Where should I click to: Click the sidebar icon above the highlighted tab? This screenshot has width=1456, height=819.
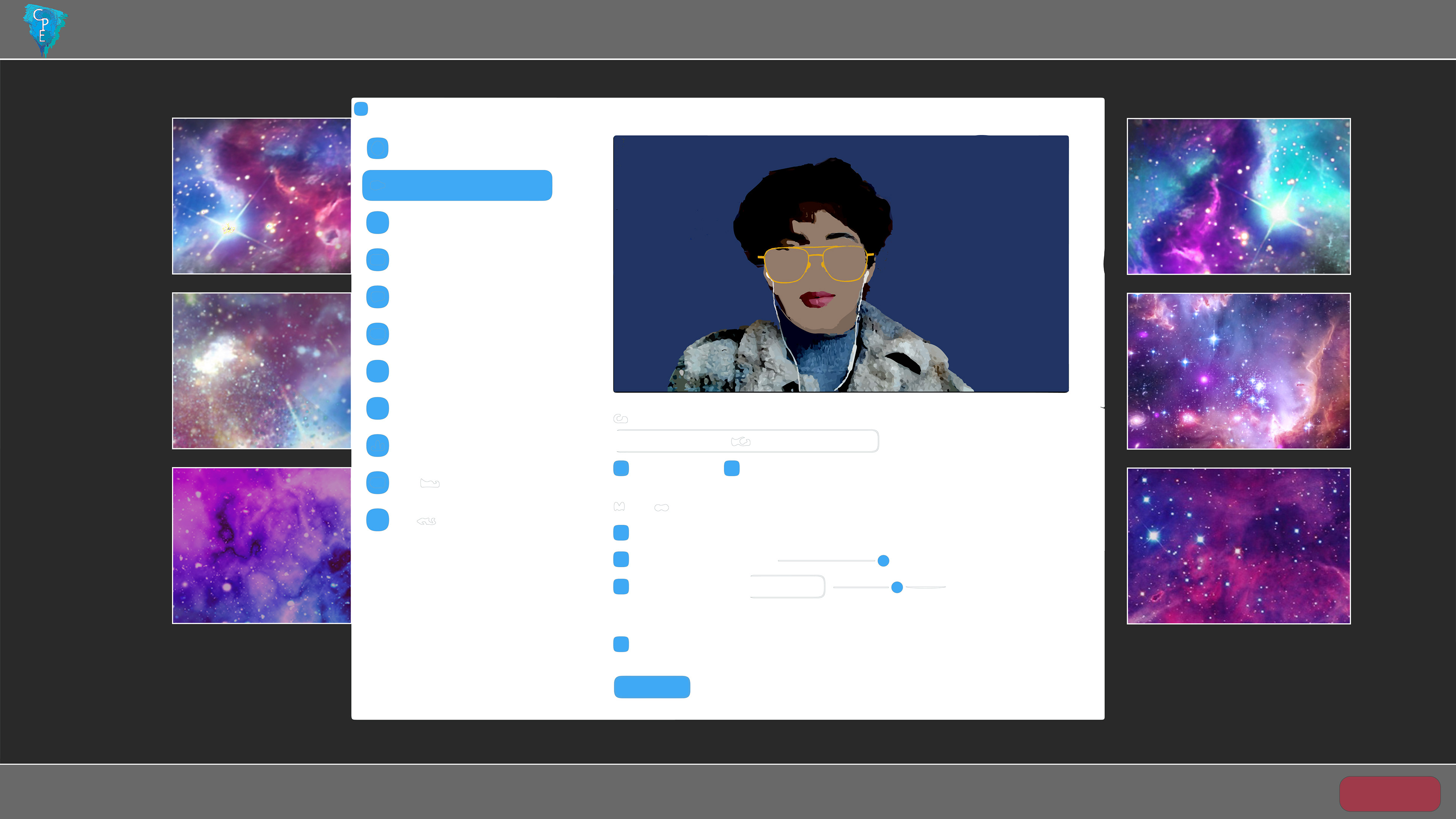tap(378, 148)
